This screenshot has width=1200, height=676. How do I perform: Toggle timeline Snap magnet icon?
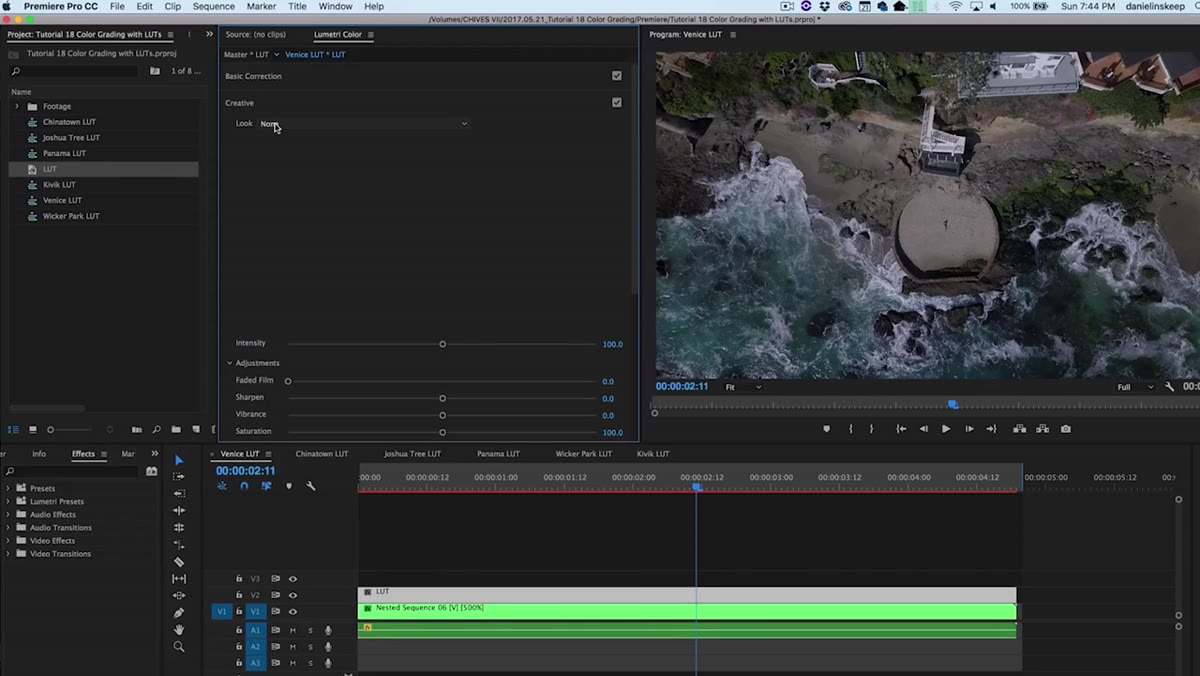(x=244, y=486)
